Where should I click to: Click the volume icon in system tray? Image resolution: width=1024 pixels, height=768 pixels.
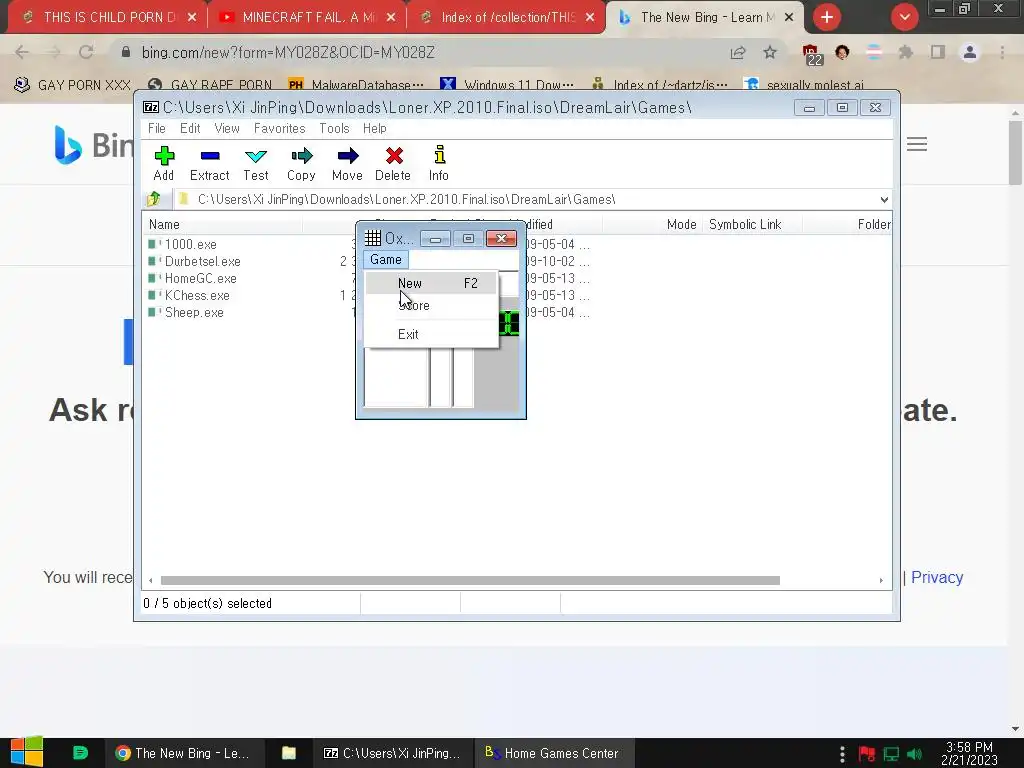[x=914, y=754]
